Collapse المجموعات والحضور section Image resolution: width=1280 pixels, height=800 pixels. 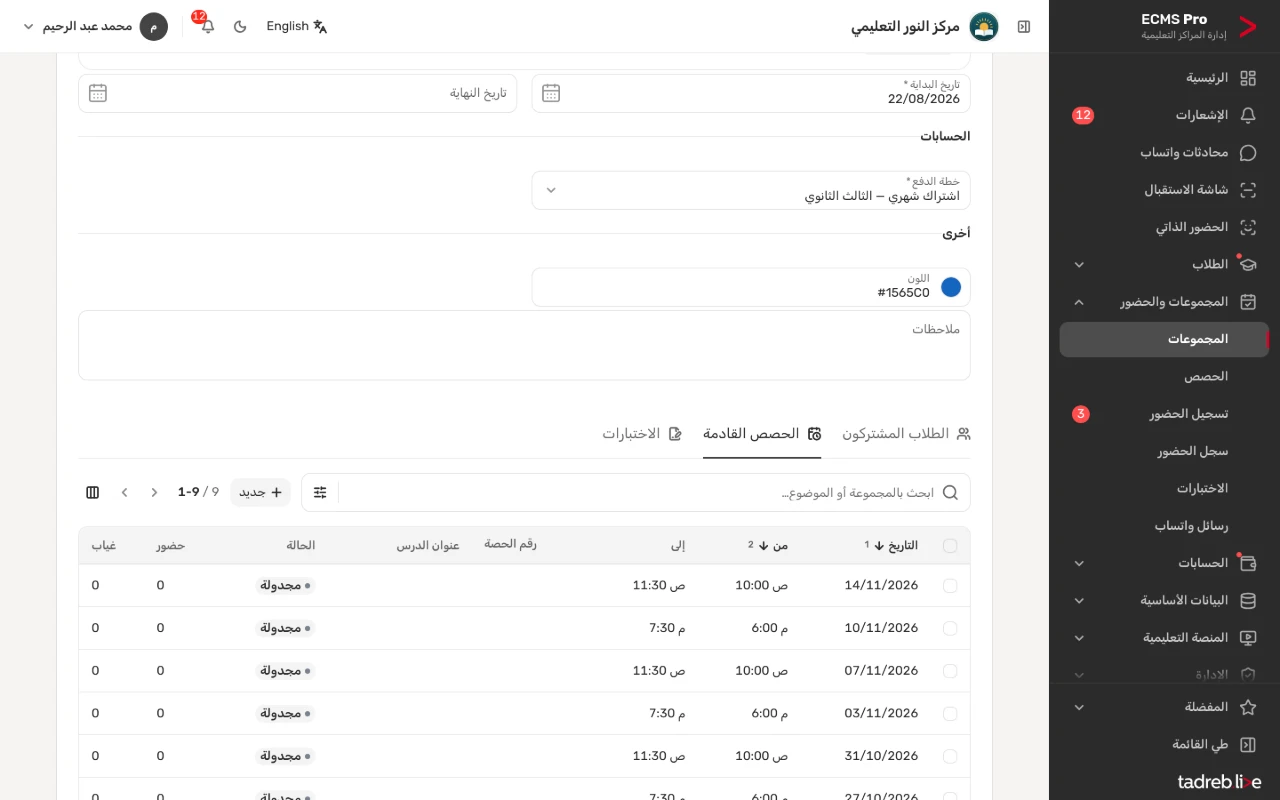(x=1165, y=302)
